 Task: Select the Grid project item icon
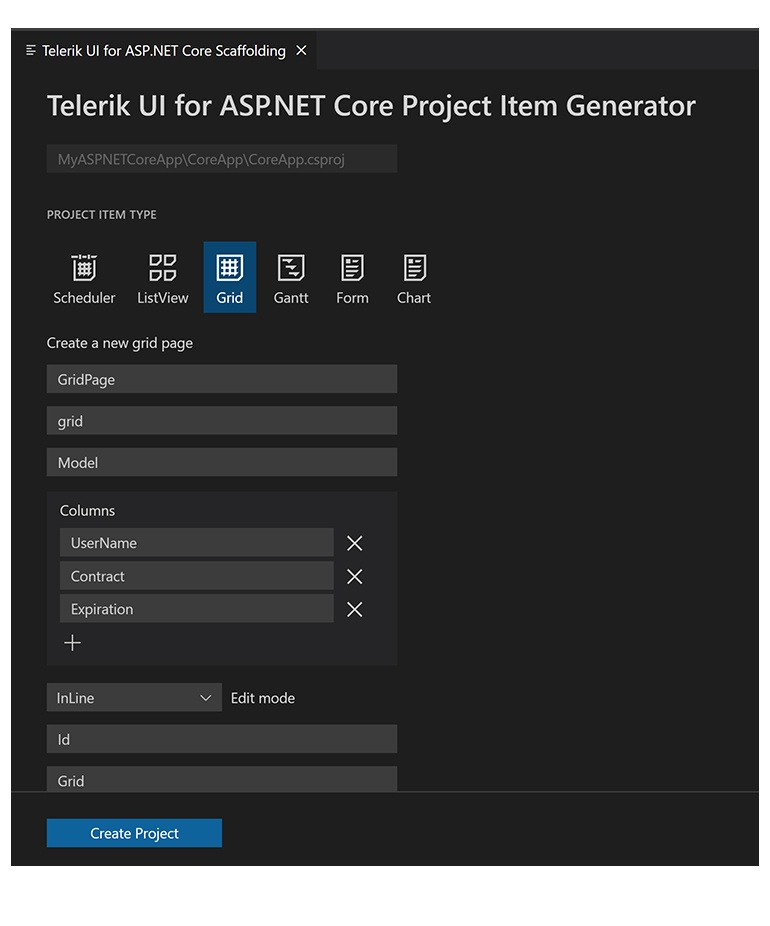(229, 277)
